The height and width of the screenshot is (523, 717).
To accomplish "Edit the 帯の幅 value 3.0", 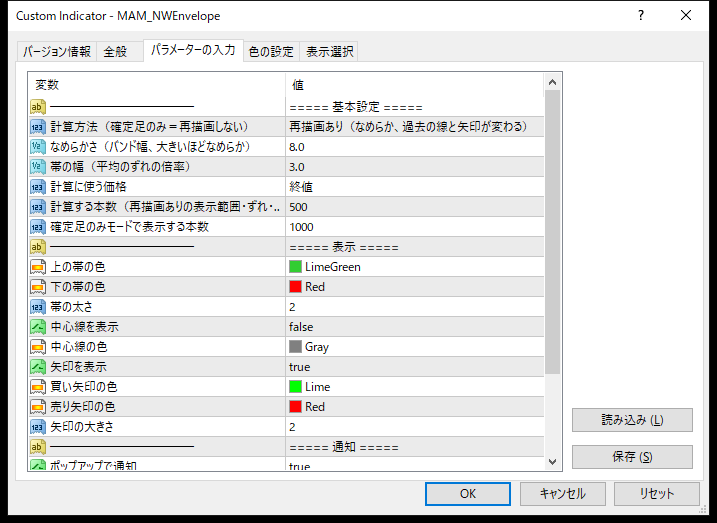I will point(415,167).
